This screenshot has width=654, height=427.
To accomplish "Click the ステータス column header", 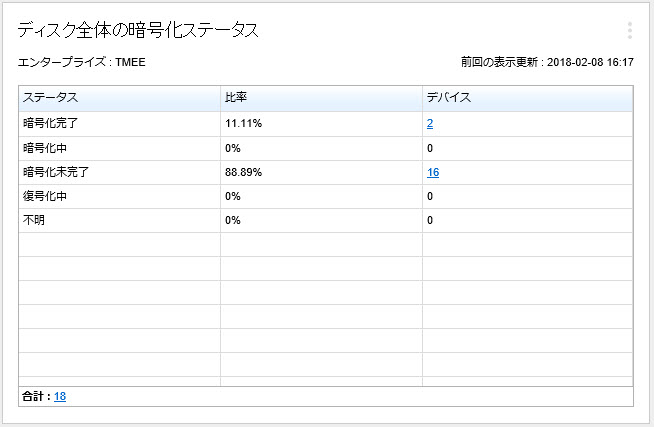I will click(x=51, y=98).
